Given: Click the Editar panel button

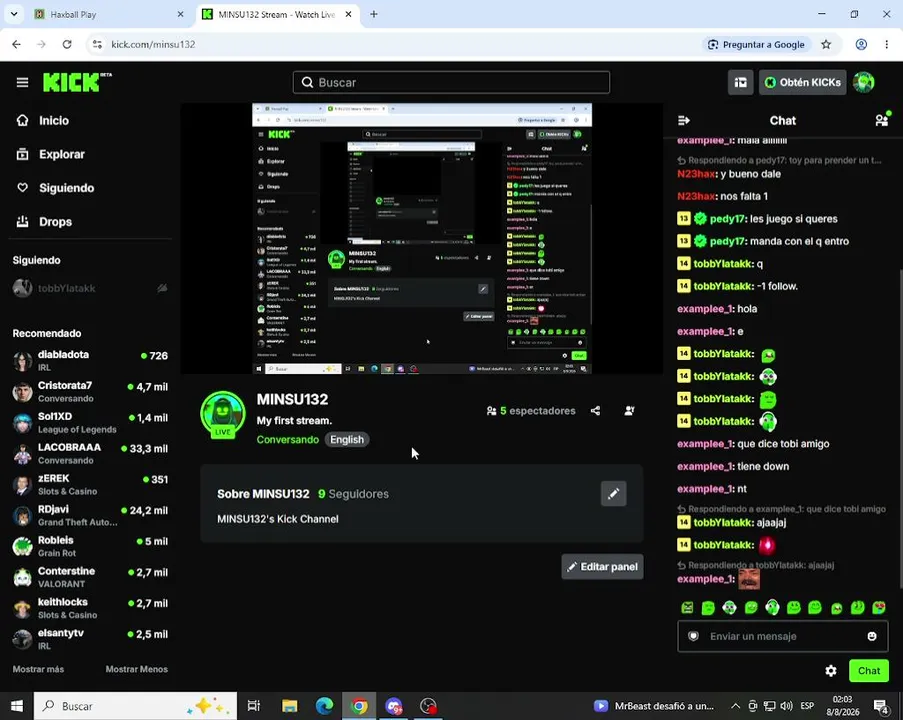Looking at the screenshot, I should (x=602, y=567).
